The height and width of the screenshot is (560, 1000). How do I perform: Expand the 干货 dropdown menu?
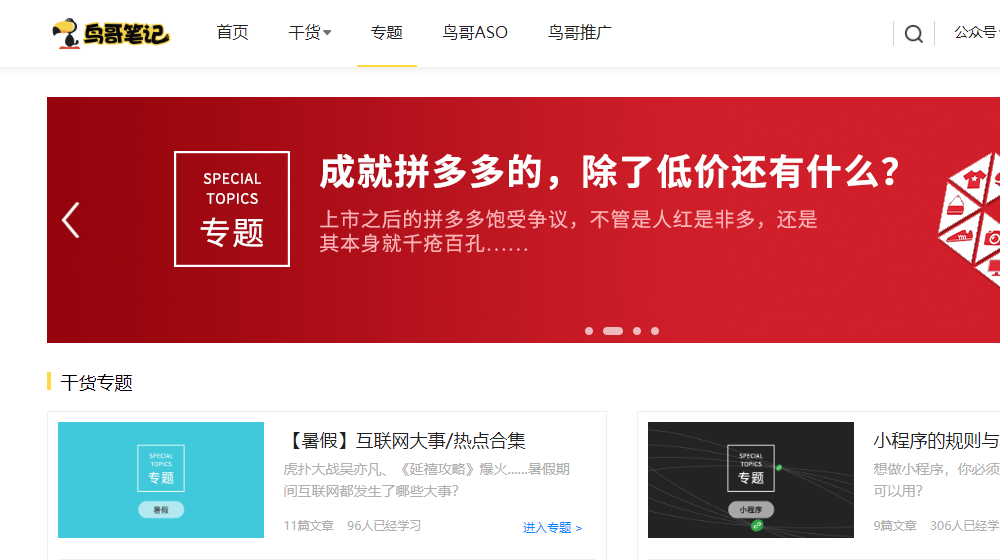[309, 32]
